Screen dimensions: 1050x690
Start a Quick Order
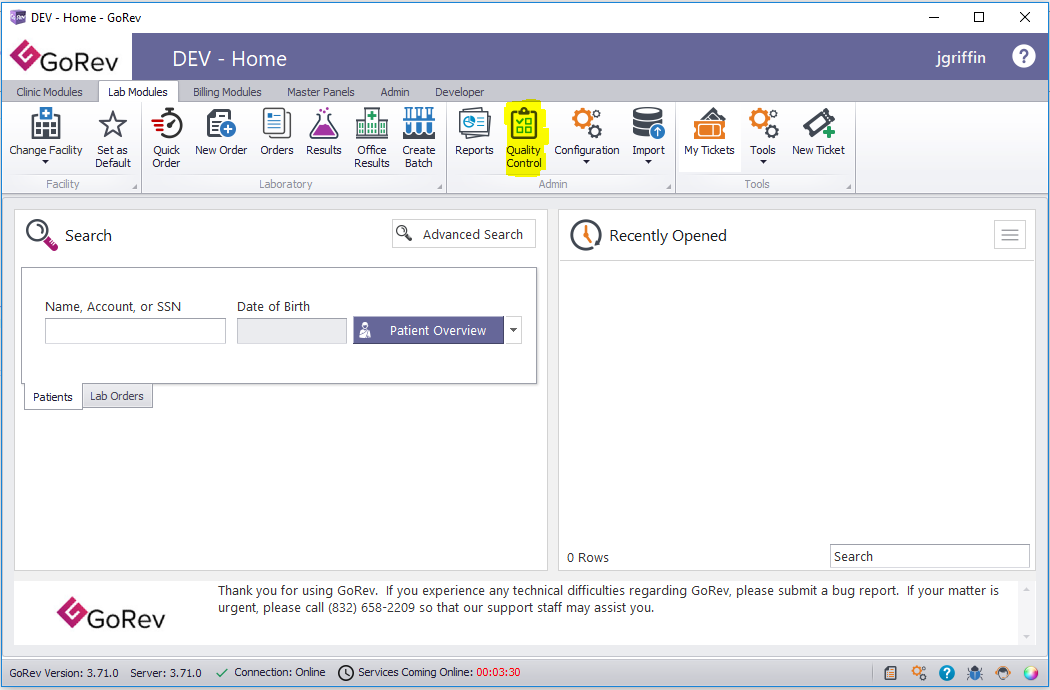click(166, 139)
